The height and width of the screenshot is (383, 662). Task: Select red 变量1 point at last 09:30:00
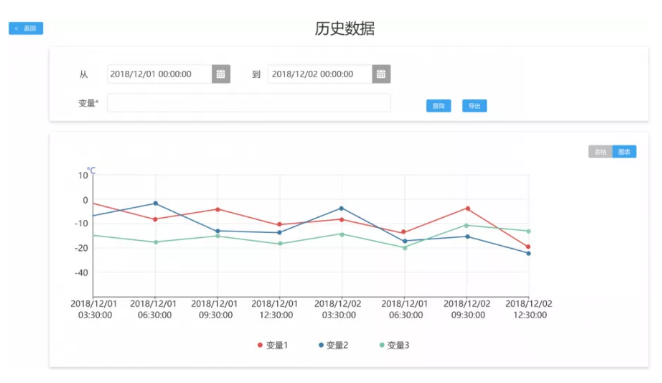[x=467, y=209]
